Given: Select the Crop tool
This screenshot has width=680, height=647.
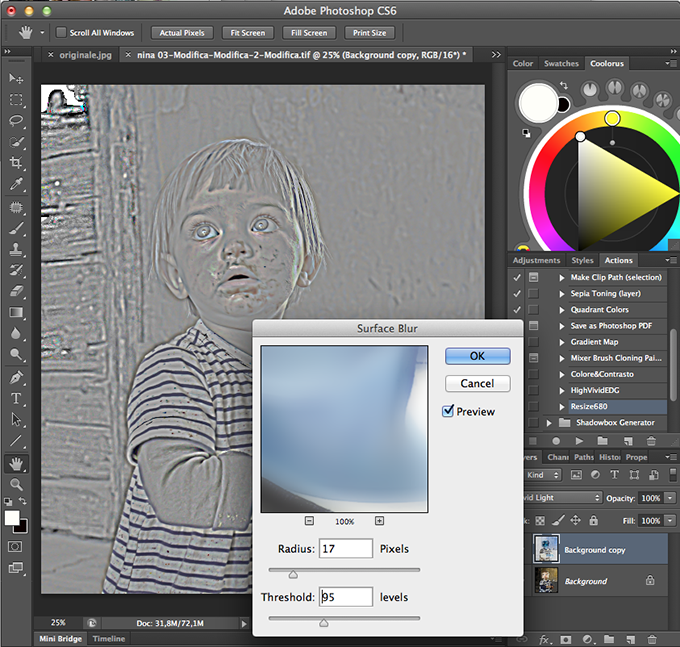Looking at the screenshot, I should tap(16, 163).
